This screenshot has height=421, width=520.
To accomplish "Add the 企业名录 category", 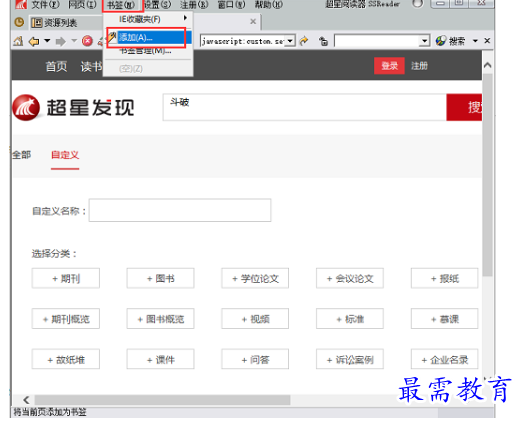I will click(x=445, y=359).
